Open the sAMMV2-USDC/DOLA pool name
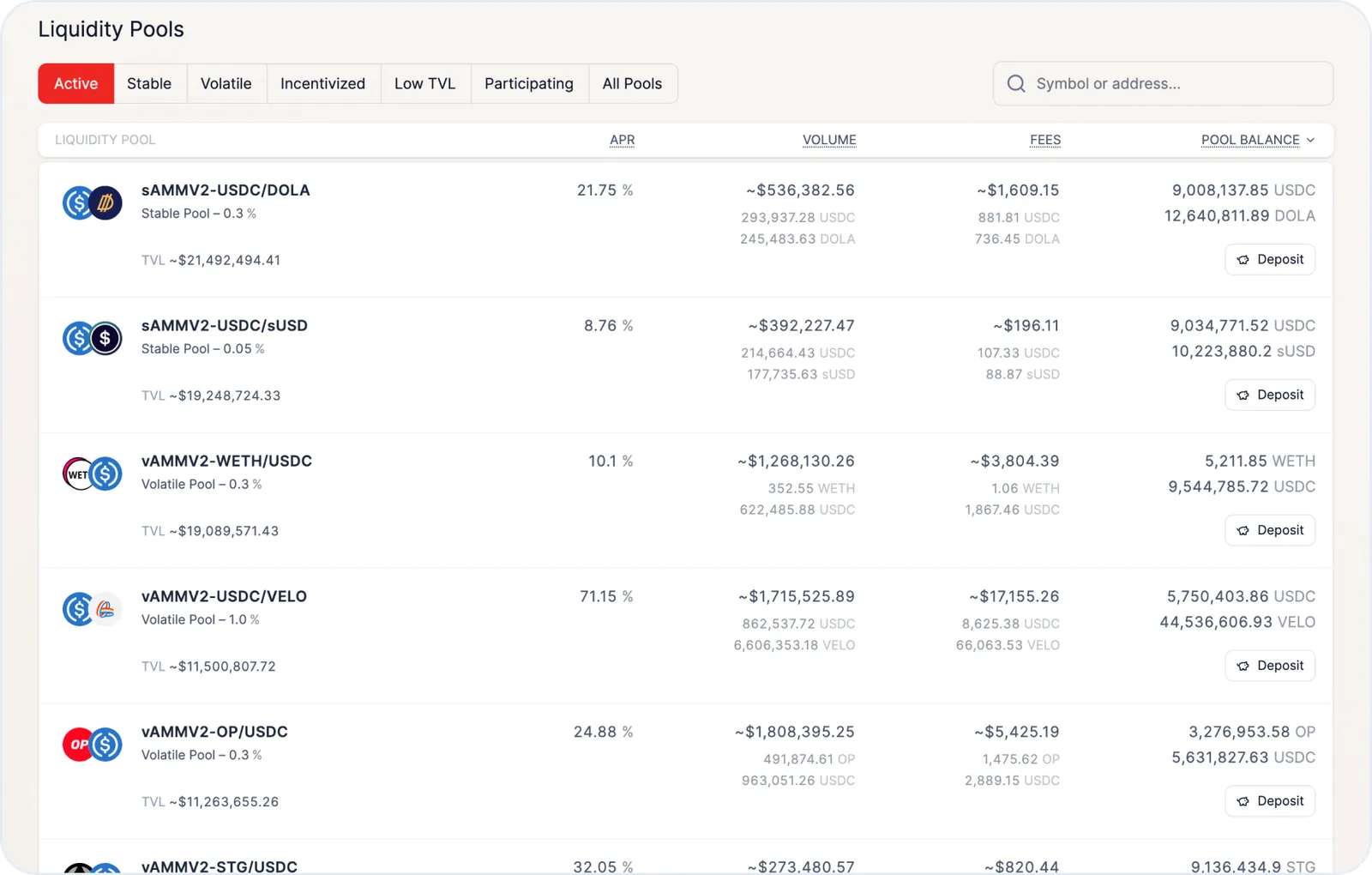Screen dimensions: 1372x875 coord(226,190)
